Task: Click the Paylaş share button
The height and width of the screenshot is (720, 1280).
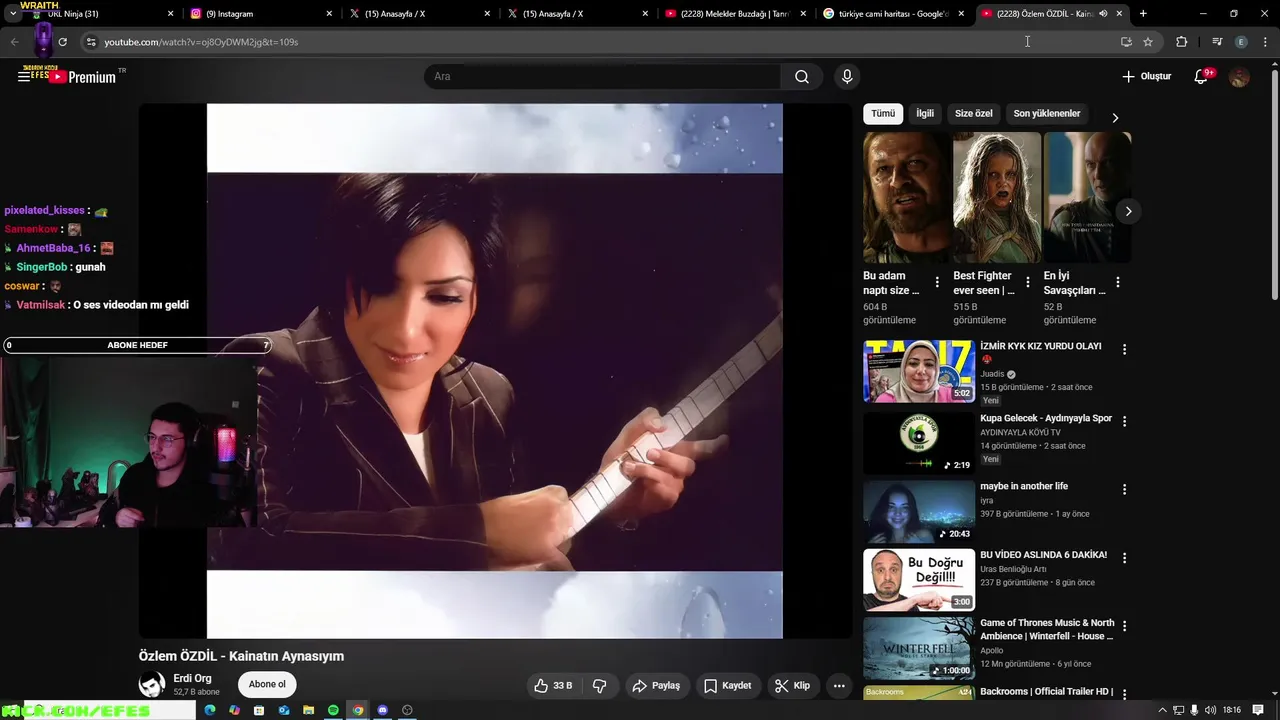Action: coord(656,685)
